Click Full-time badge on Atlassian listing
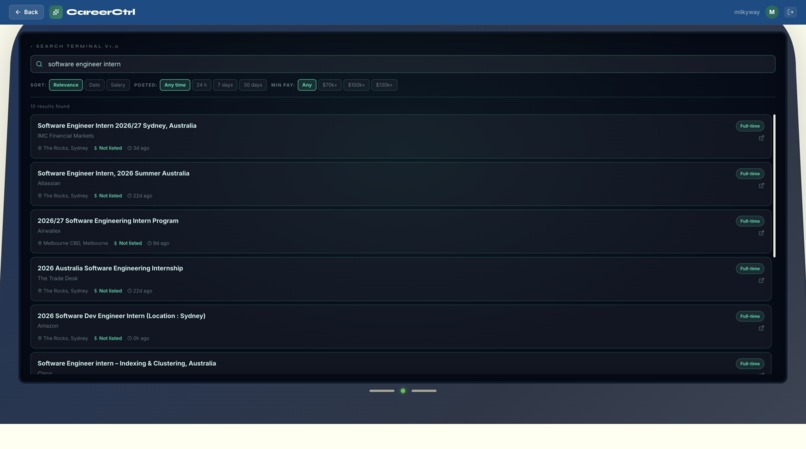Screen dimensions: 806x449 [x=749, y=174]
